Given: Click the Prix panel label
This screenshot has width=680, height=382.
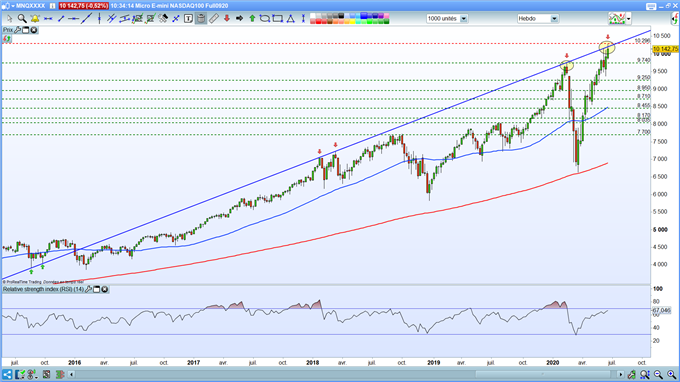Looking at the screenshot, I should 8,30.
